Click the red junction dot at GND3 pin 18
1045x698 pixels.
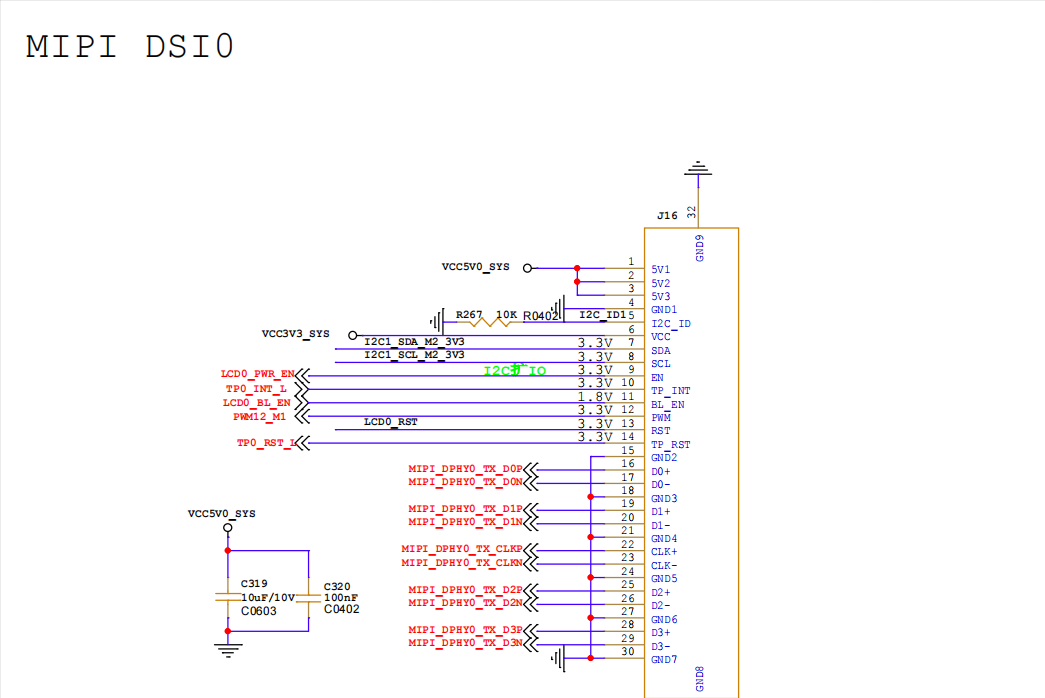pyautogui.click(x=590, y=497)
